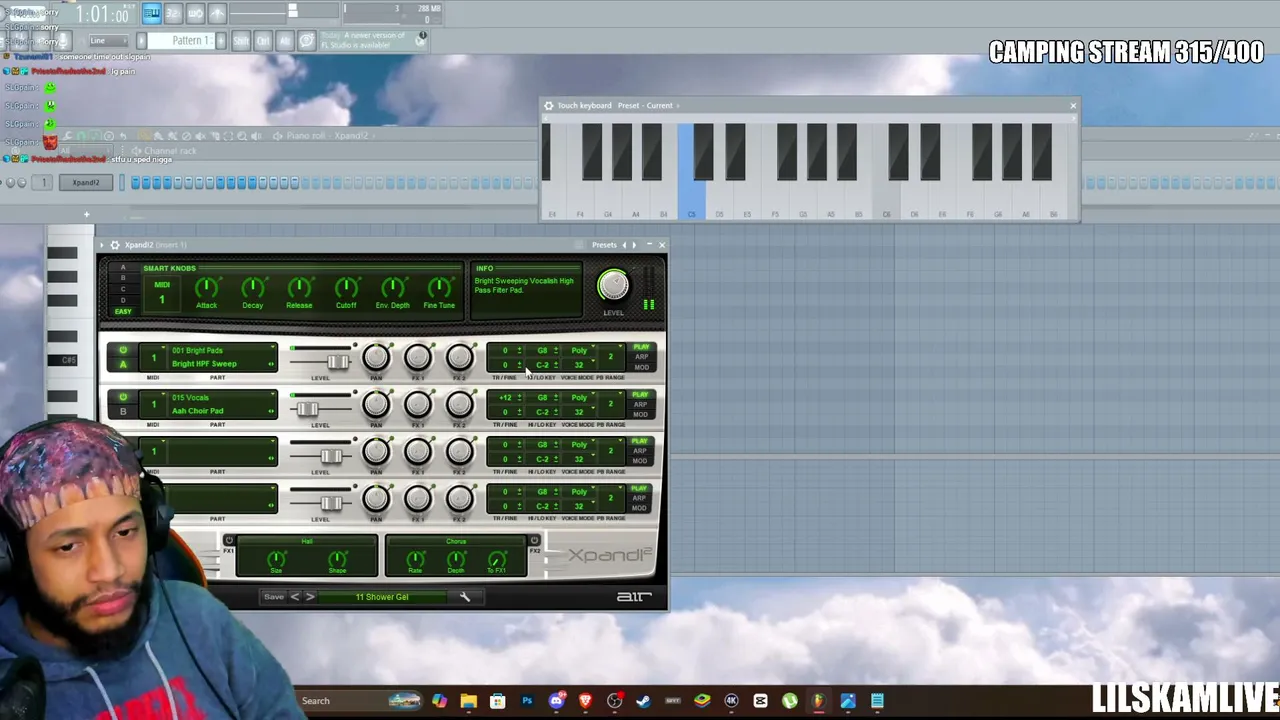Open the Chorus FX2 effect type dropdown
The image size is (1280, 720).
tap(456, 541)
